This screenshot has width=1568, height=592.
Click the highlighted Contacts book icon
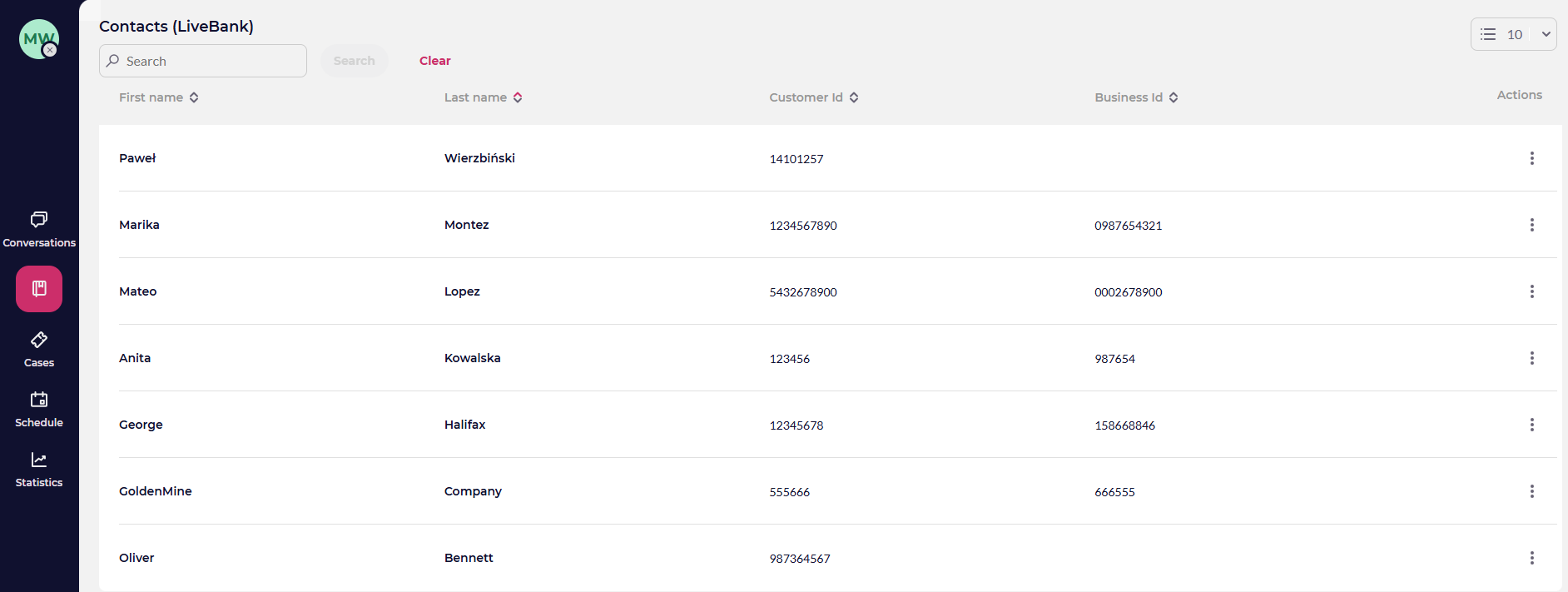(39, 289)
